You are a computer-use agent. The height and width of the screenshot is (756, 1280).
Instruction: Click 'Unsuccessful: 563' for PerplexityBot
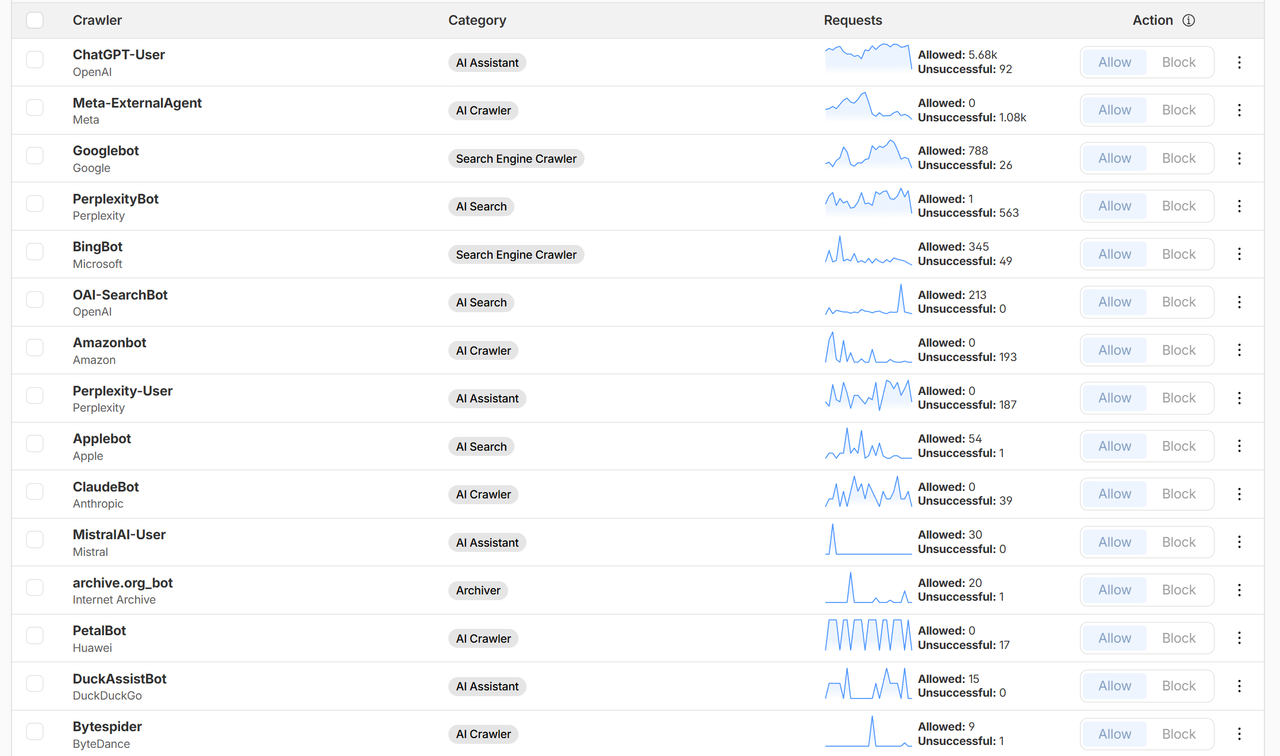pos(968,213)
